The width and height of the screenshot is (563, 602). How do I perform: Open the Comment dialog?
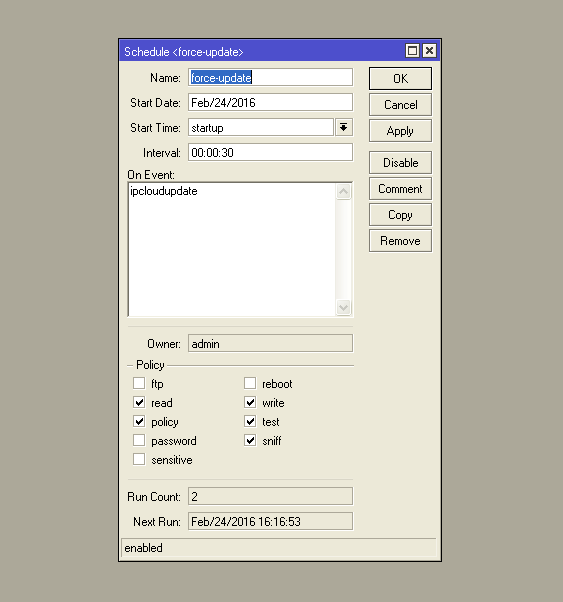(x=400, y=189)
